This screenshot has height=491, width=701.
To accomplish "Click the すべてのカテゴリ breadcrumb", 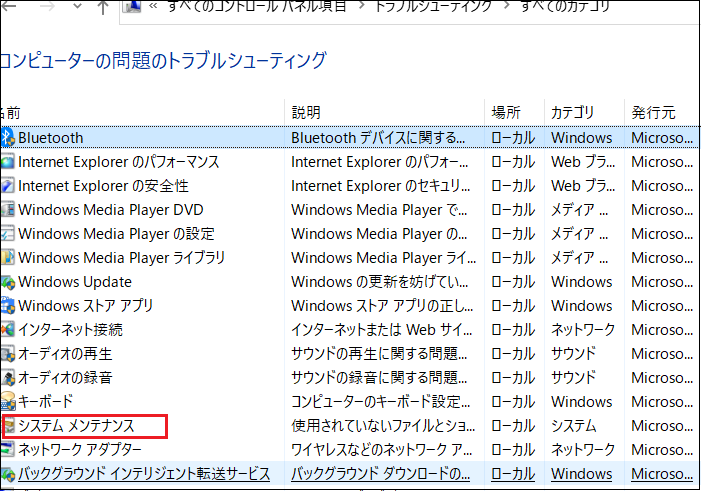I will click(x=565, y=6).
